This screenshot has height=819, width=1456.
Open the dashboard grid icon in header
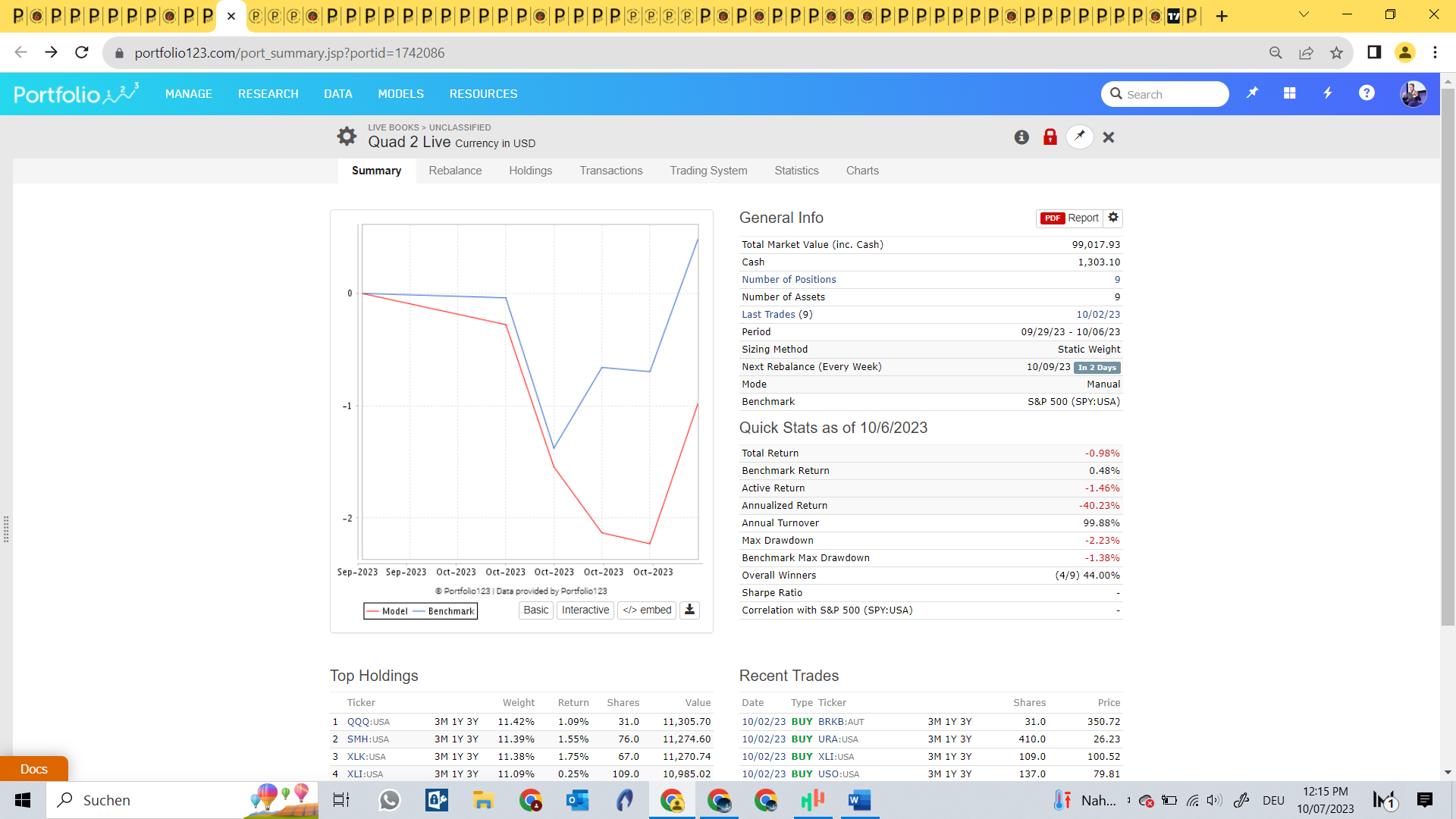pyautogui.click(x=1289, y=93)
